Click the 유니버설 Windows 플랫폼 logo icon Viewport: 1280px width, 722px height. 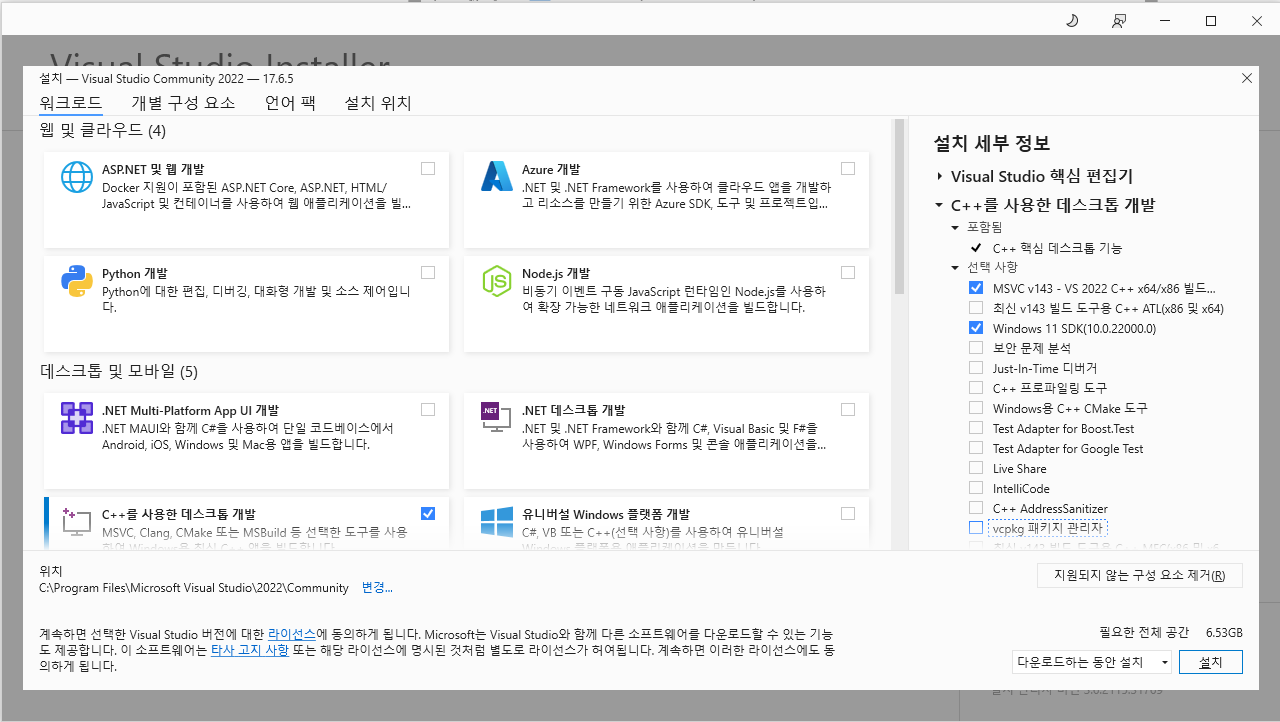pyautogui.click(x=497, y=521)
